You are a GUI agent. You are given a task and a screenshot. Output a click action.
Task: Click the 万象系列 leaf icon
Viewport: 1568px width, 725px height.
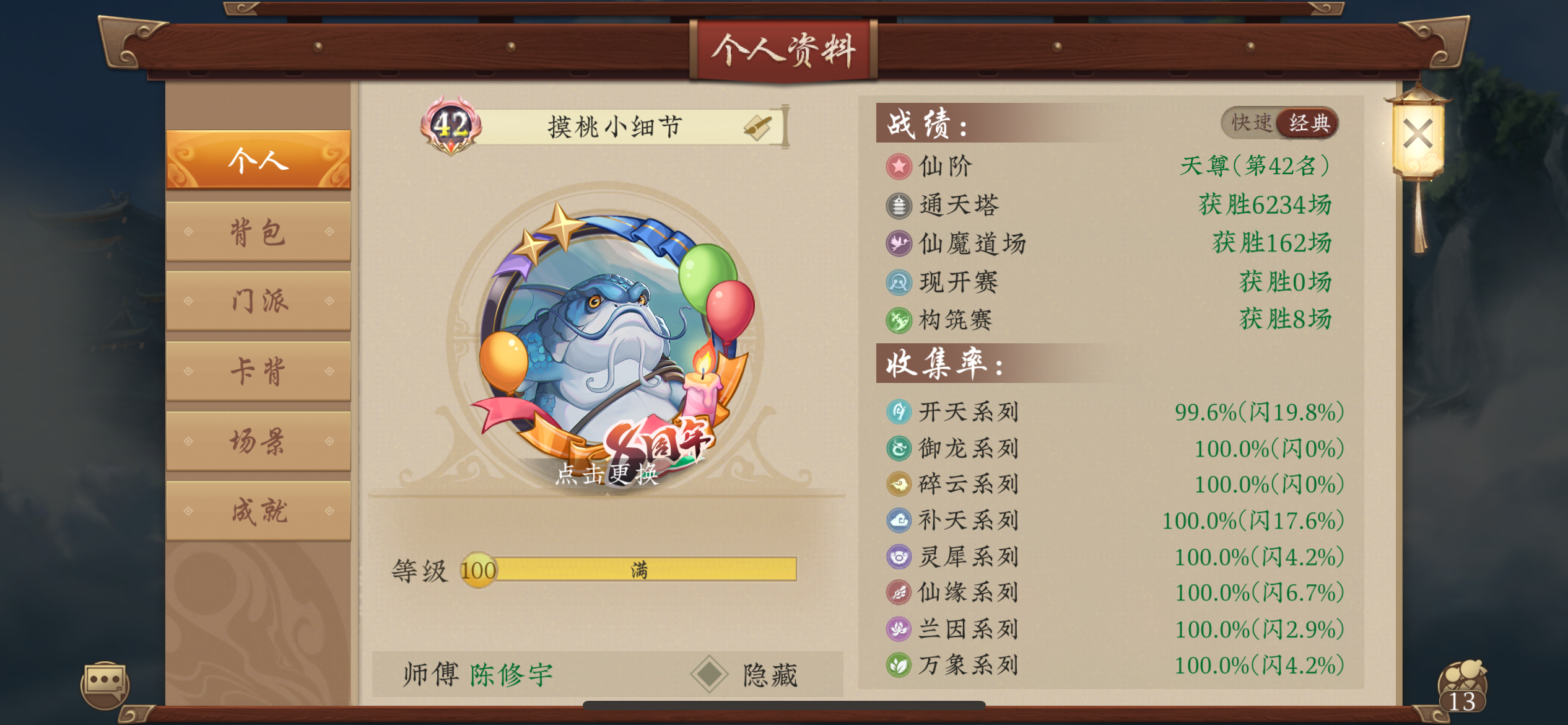(899, 666)
